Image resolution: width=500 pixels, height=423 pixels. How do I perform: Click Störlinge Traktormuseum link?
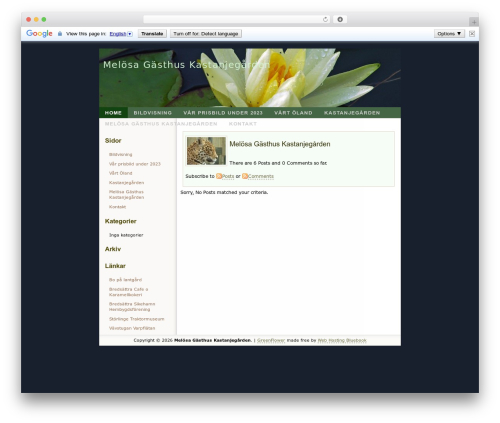click(x=137, y=319)
